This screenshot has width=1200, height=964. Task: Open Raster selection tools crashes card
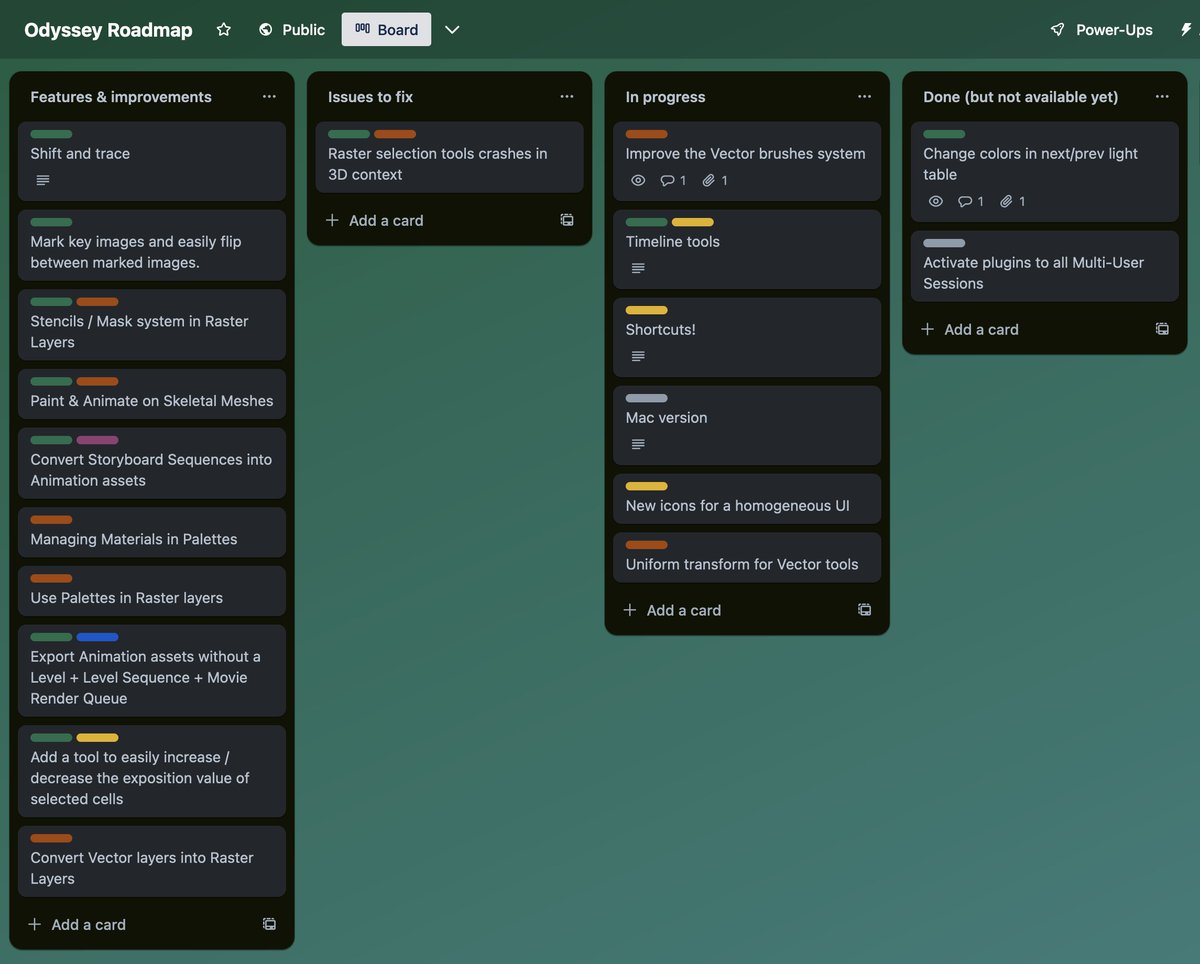[x=450, y=157]
